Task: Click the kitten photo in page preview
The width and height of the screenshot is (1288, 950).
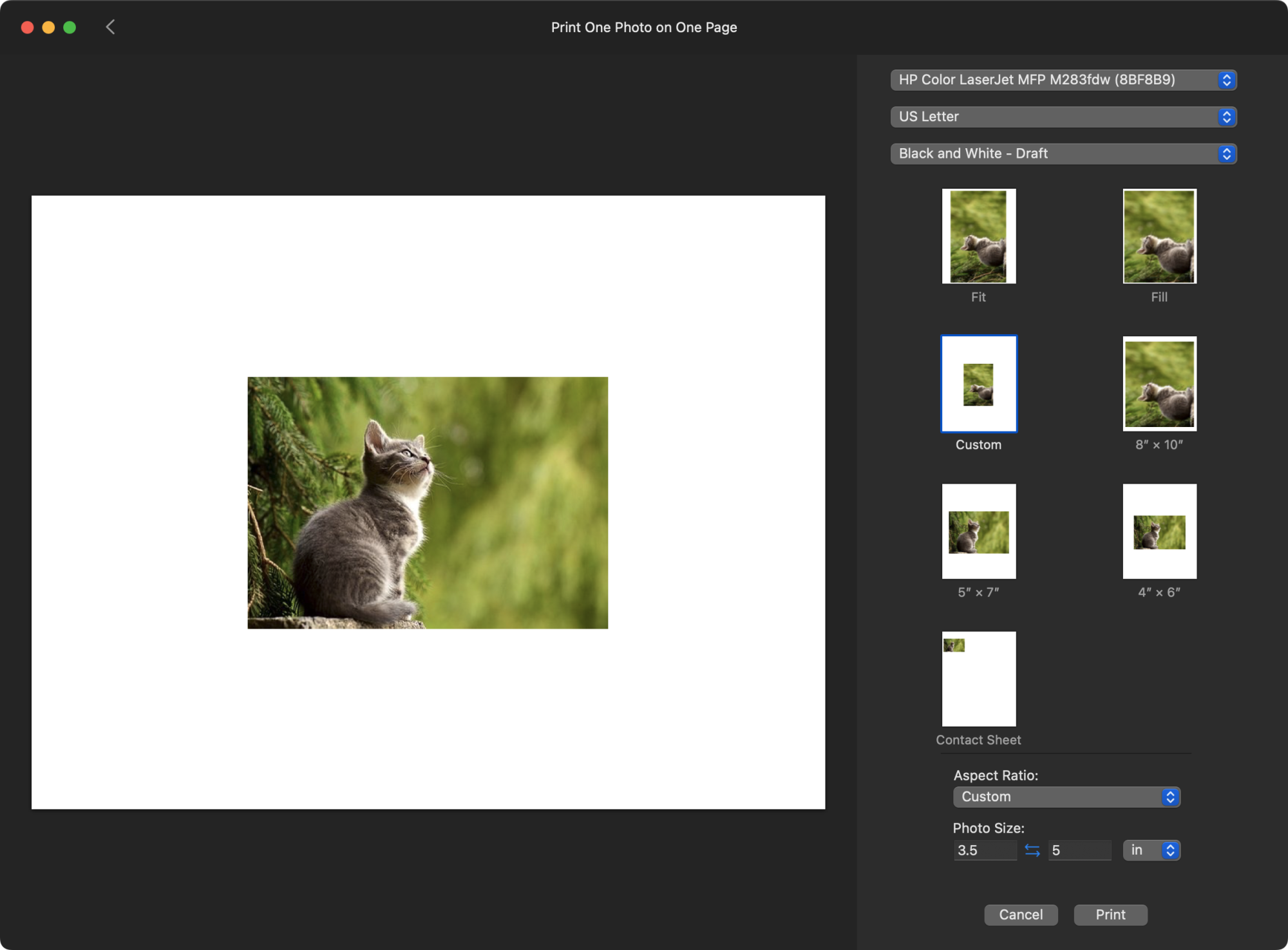Action: 428,502
